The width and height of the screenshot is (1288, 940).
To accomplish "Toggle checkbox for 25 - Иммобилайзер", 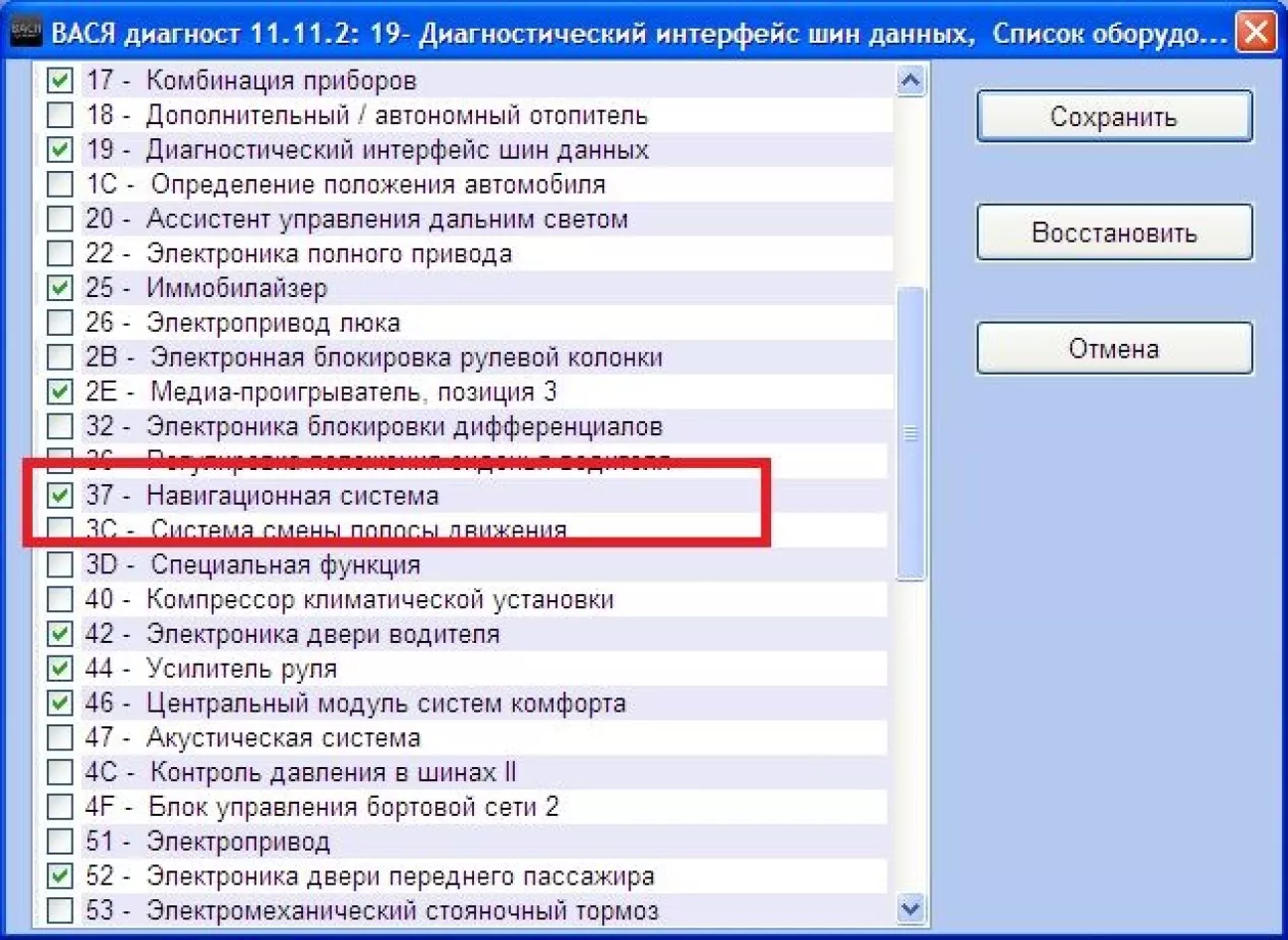I will click(61, 288).
